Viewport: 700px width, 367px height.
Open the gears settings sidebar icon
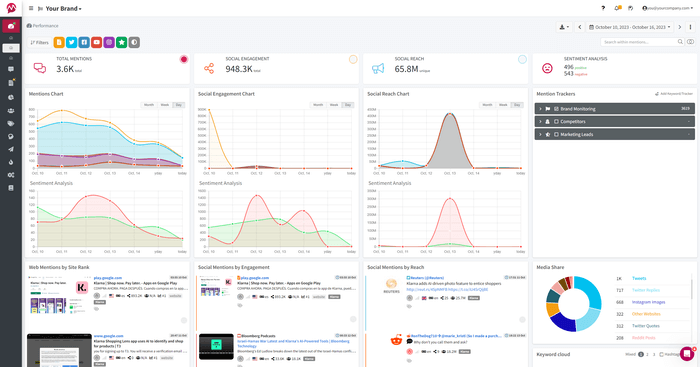pos(11,175)
